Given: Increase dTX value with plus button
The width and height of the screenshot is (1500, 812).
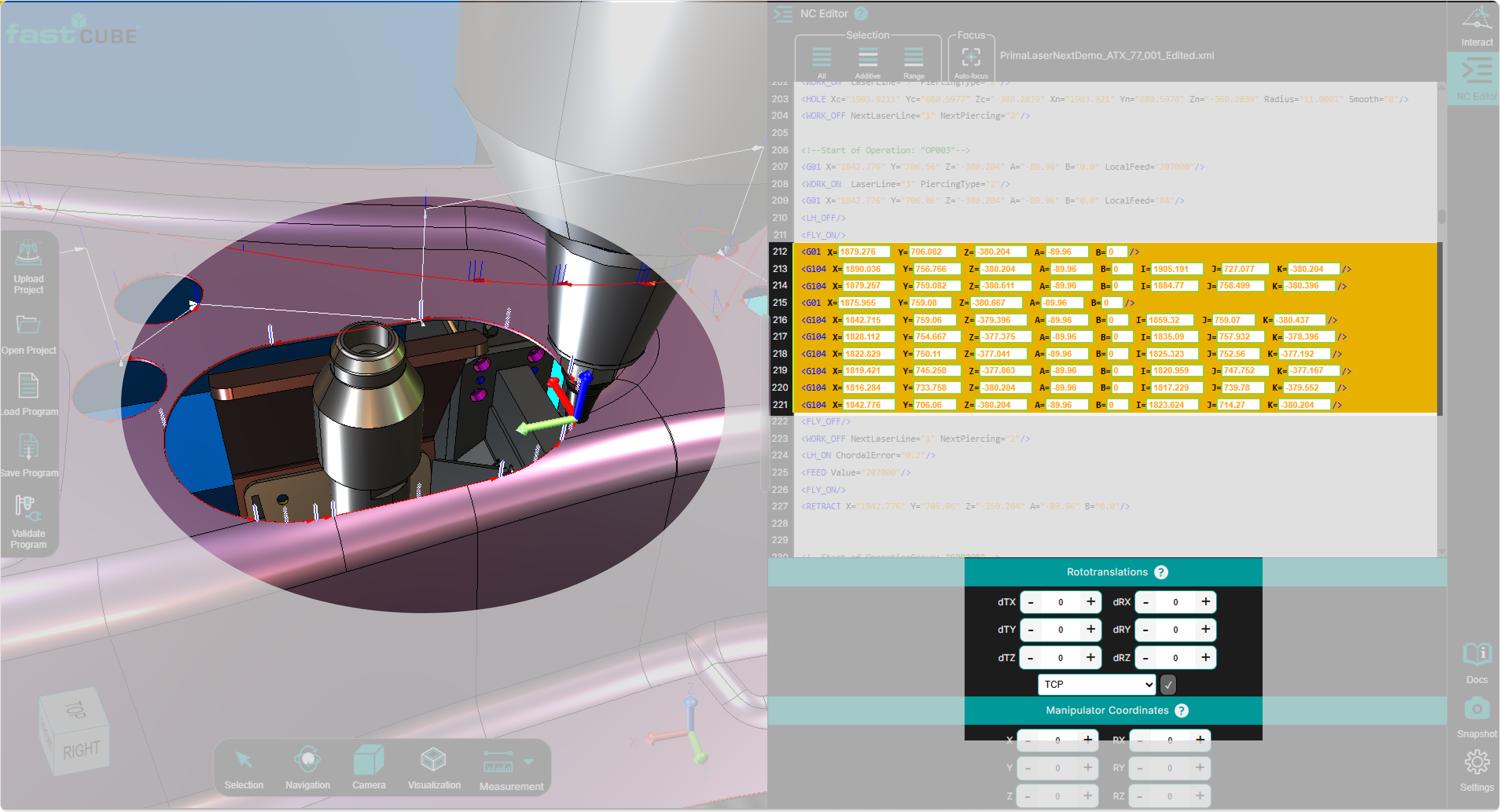Looking at the screenshot, I should click(x=1091, y=602).
